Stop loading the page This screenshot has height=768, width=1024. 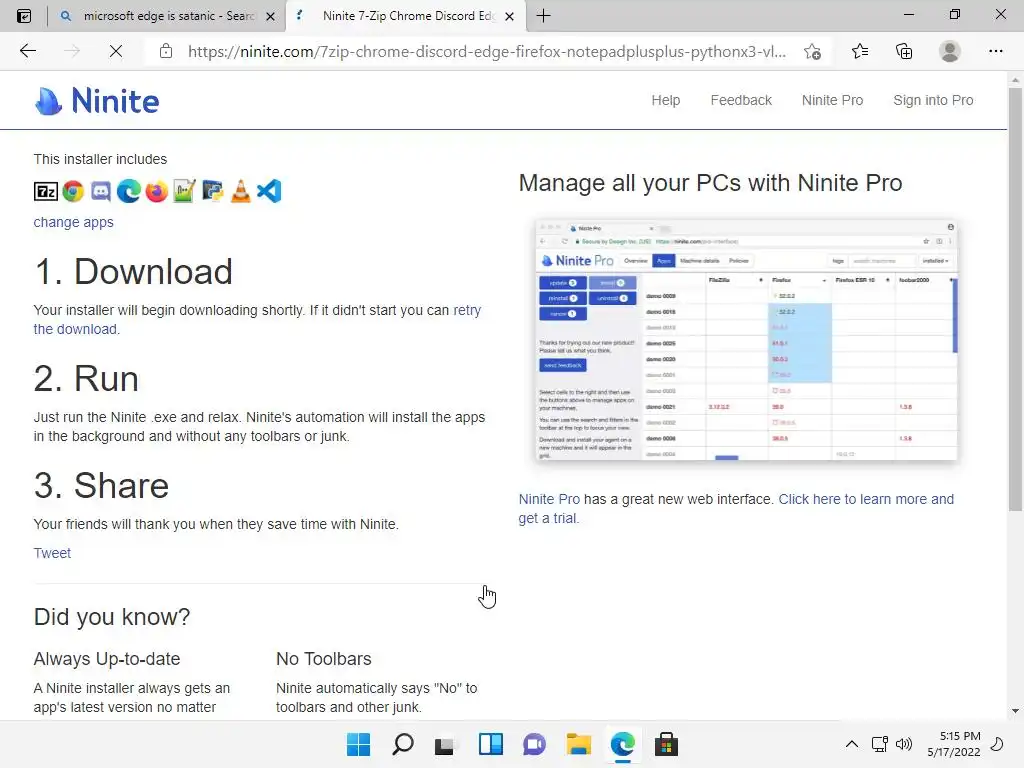pyautogui.click(x=116, y=51)
